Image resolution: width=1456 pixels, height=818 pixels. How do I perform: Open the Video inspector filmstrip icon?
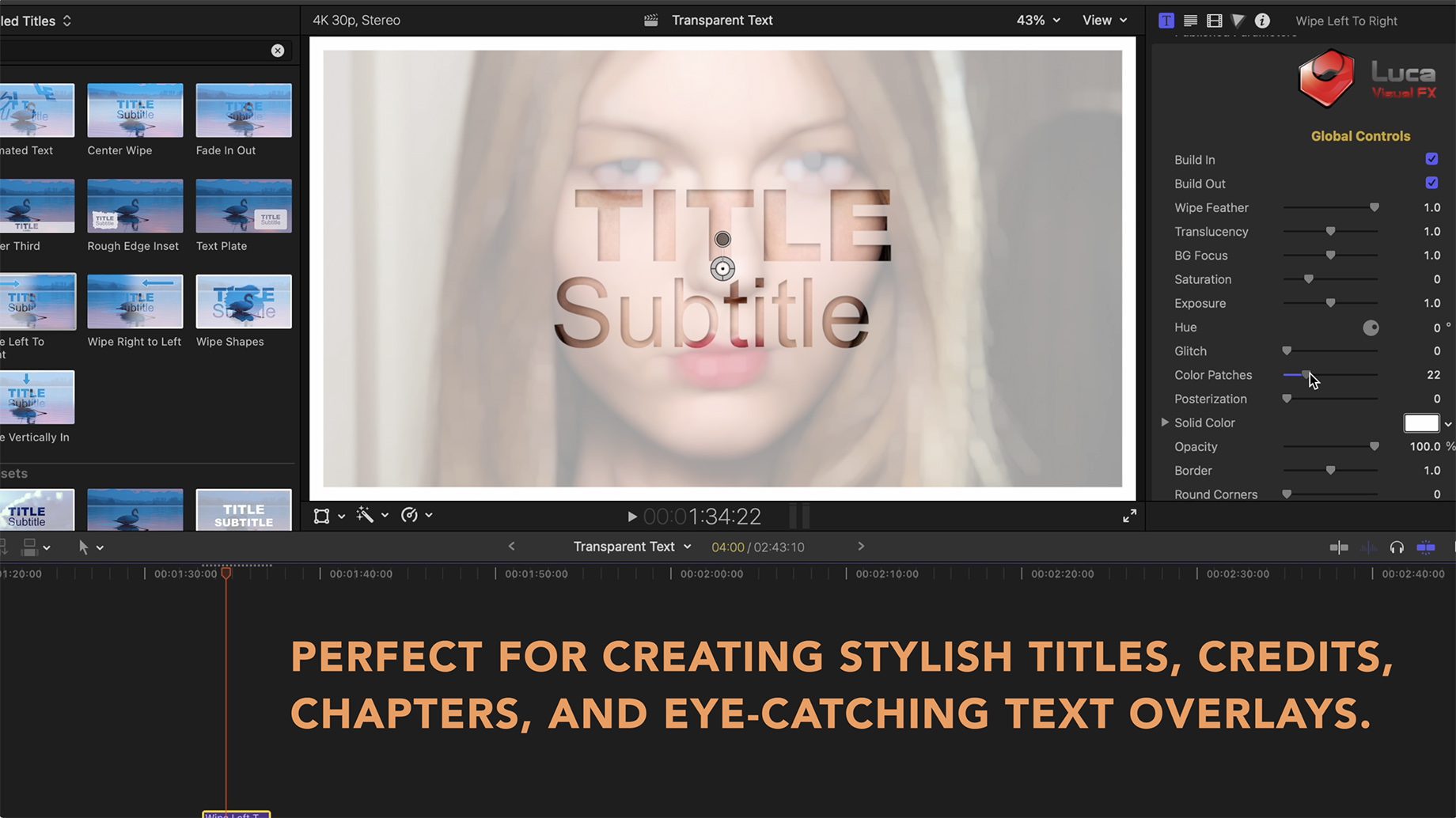tap(1215, 21)
